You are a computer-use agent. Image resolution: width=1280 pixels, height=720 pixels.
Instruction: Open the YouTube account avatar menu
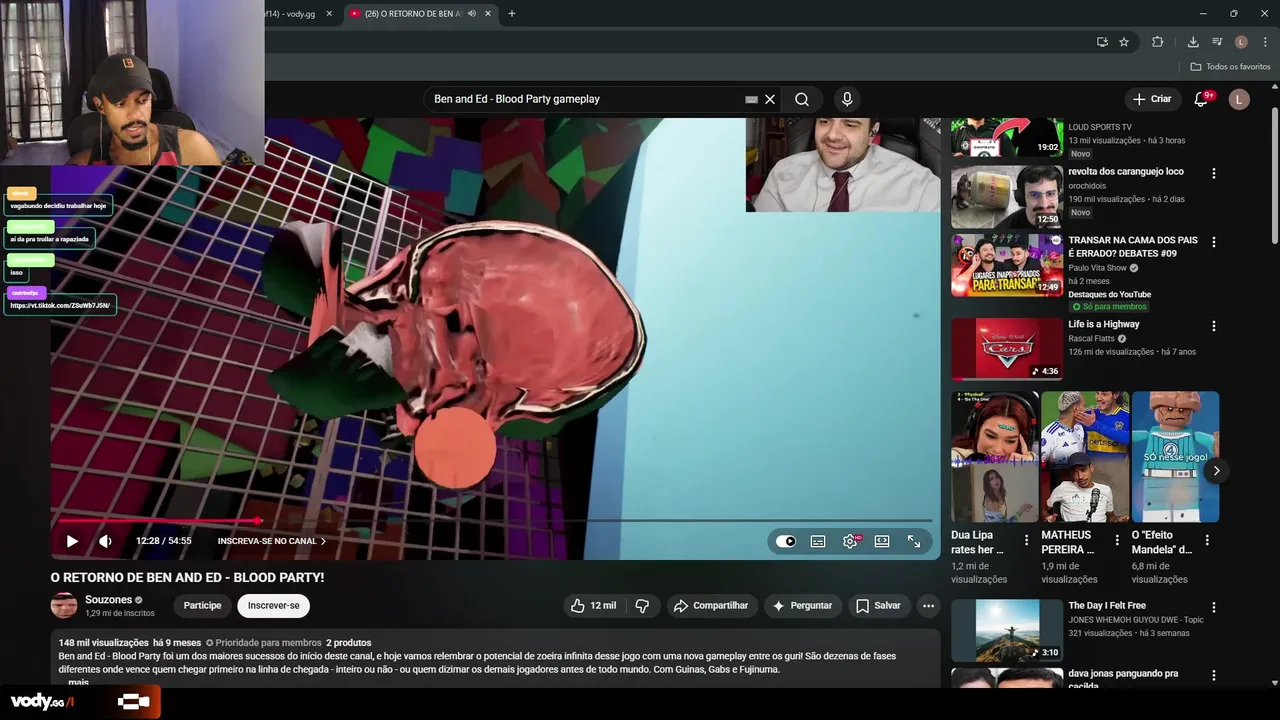pos(1239,99)
